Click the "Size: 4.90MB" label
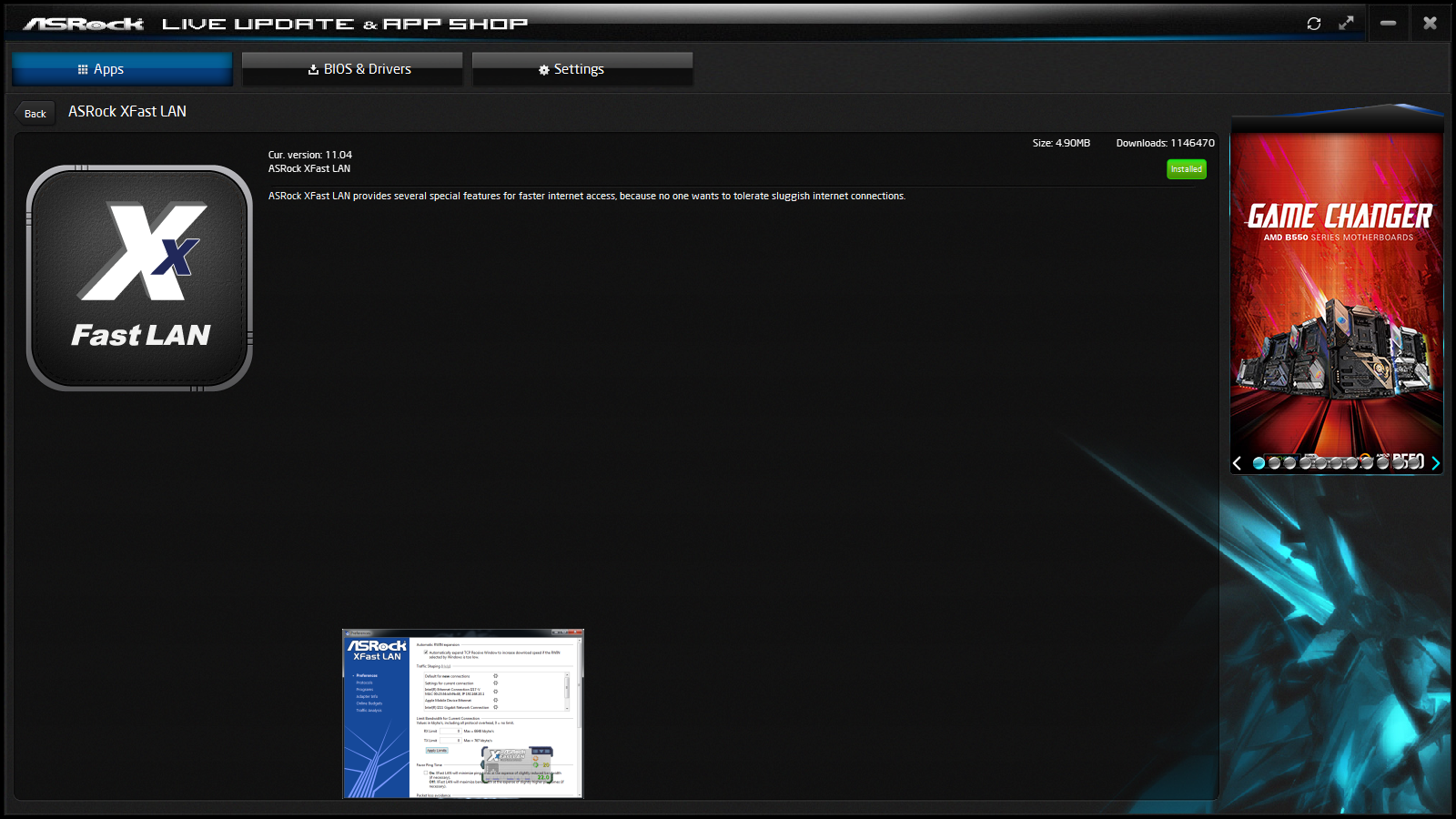This screenshot has height=819, width=1456. pos(1061,143)
